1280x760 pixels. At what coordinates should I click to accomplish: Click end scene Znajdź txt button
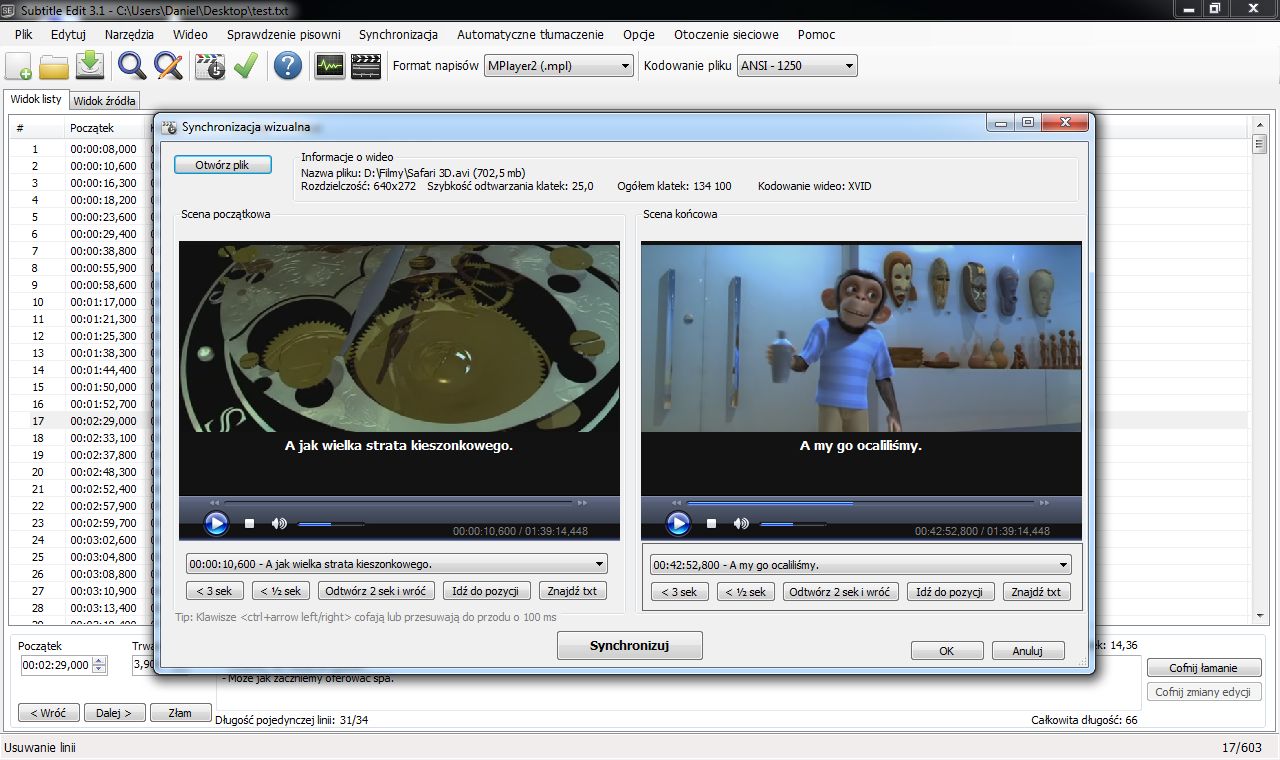(1037, 592)
